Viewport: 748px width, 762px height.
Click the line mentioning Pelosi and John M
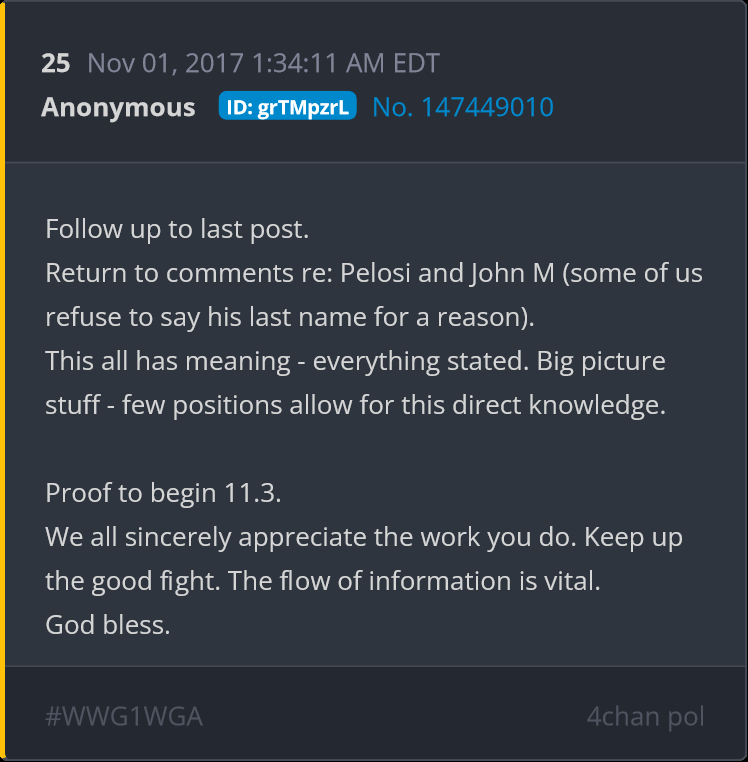(374, 272)
